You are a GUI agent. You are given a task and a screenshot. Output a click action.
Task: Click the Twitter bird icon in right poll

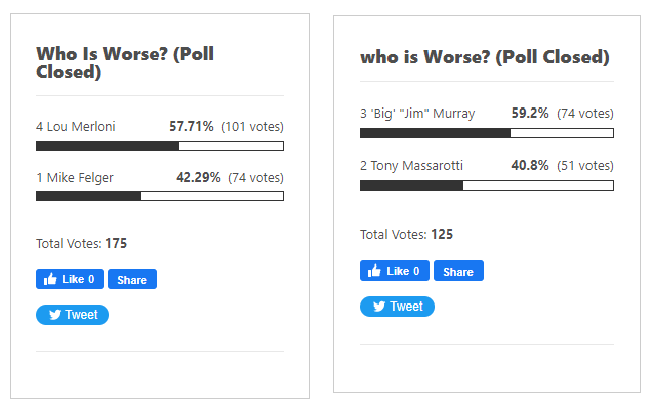point(378,306)
